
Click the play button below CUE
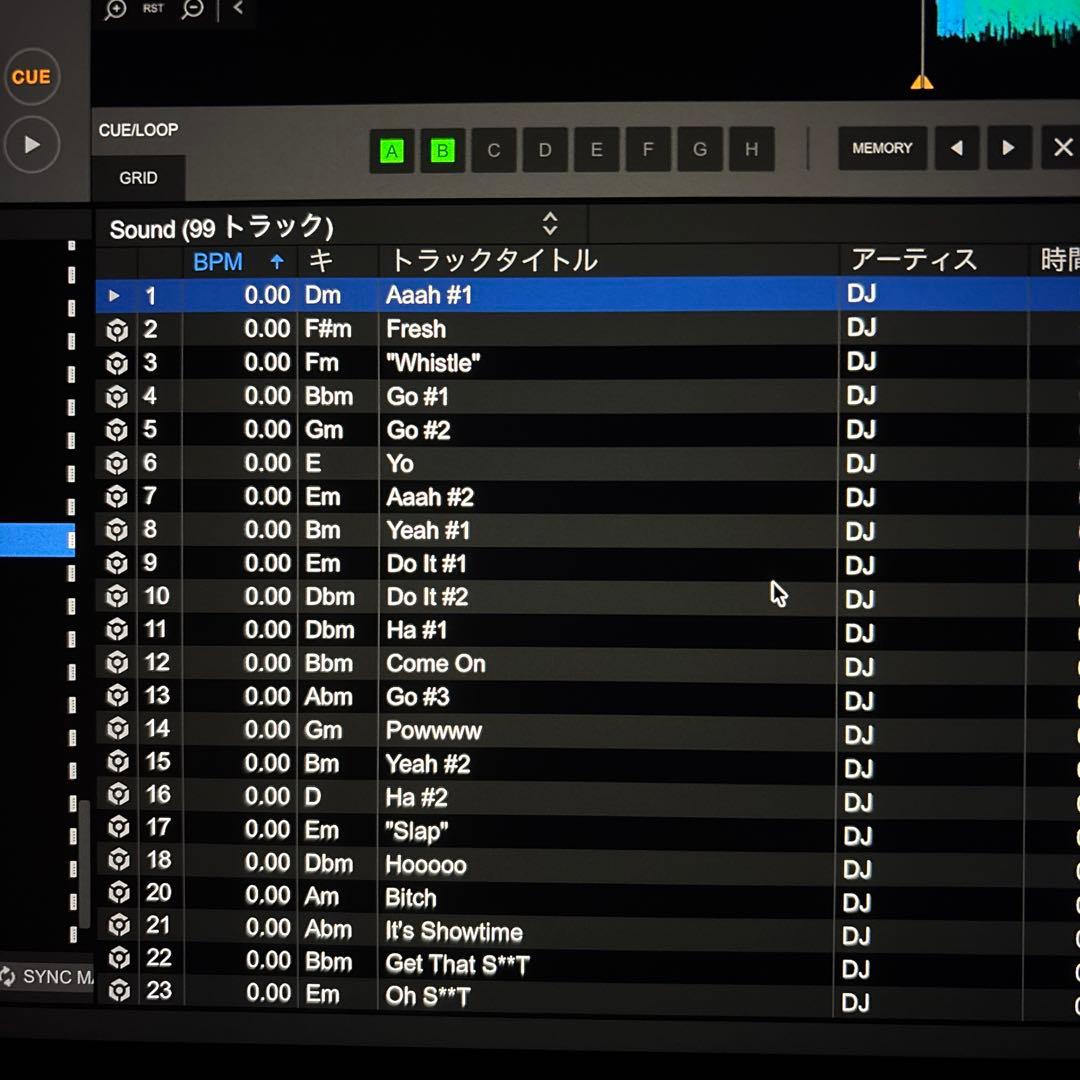[x=32, y=144]
